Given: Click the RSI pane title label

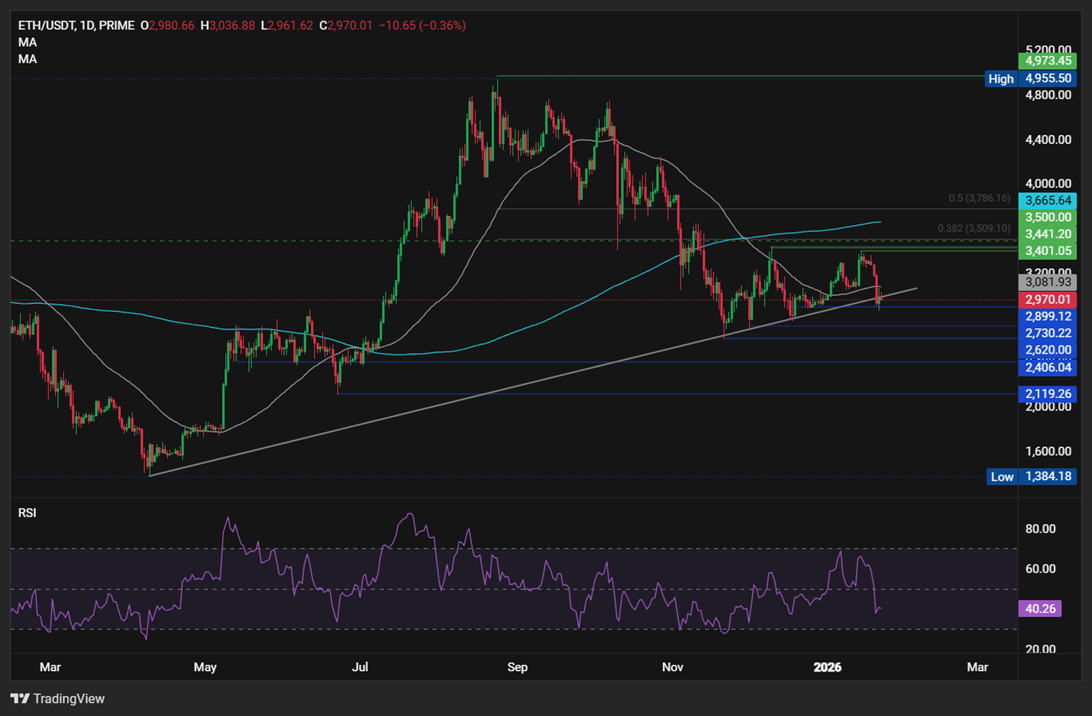Looking at the screenshot, I should click(26, 512).
